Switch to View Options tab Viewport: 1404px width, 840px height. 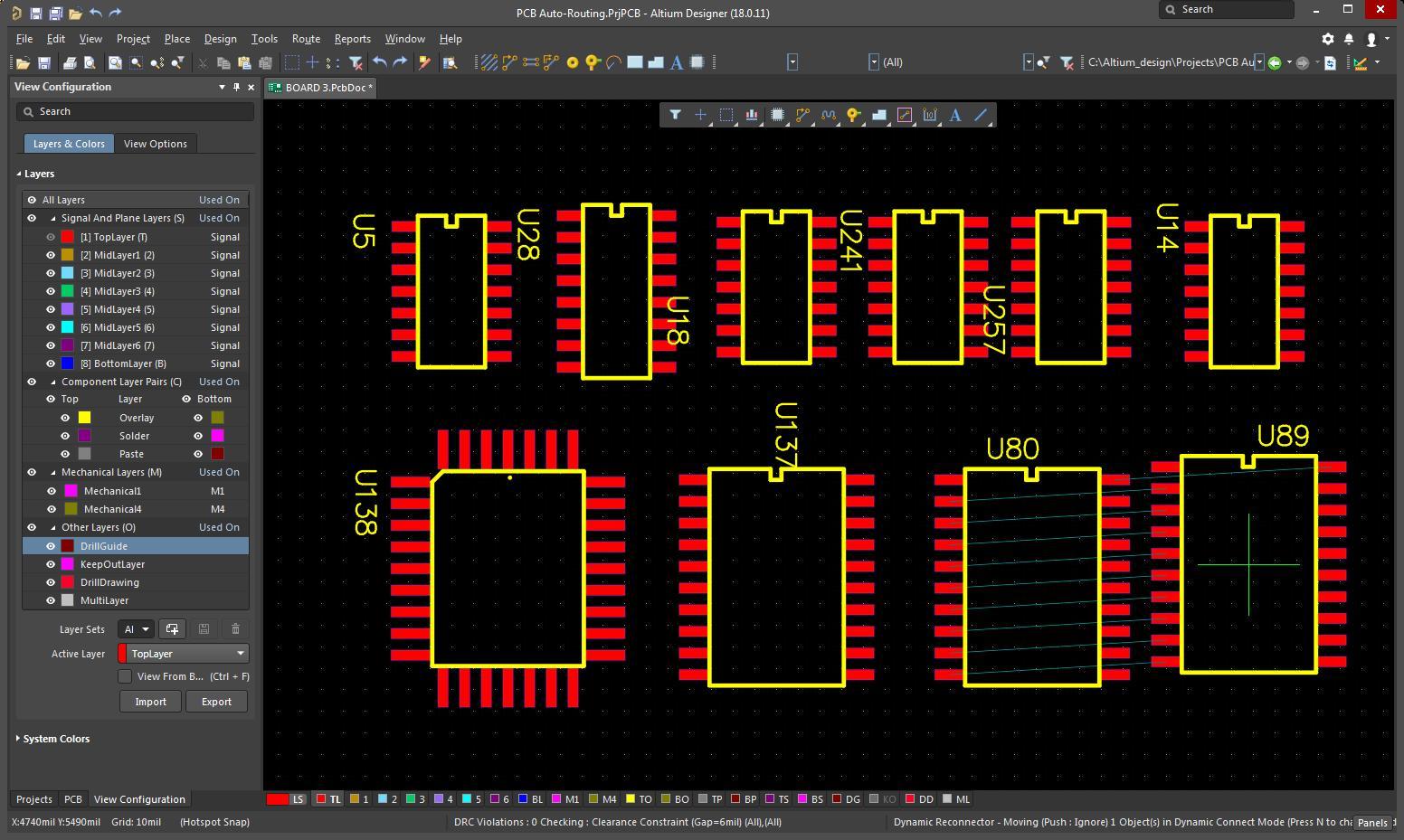click(156, 144)
